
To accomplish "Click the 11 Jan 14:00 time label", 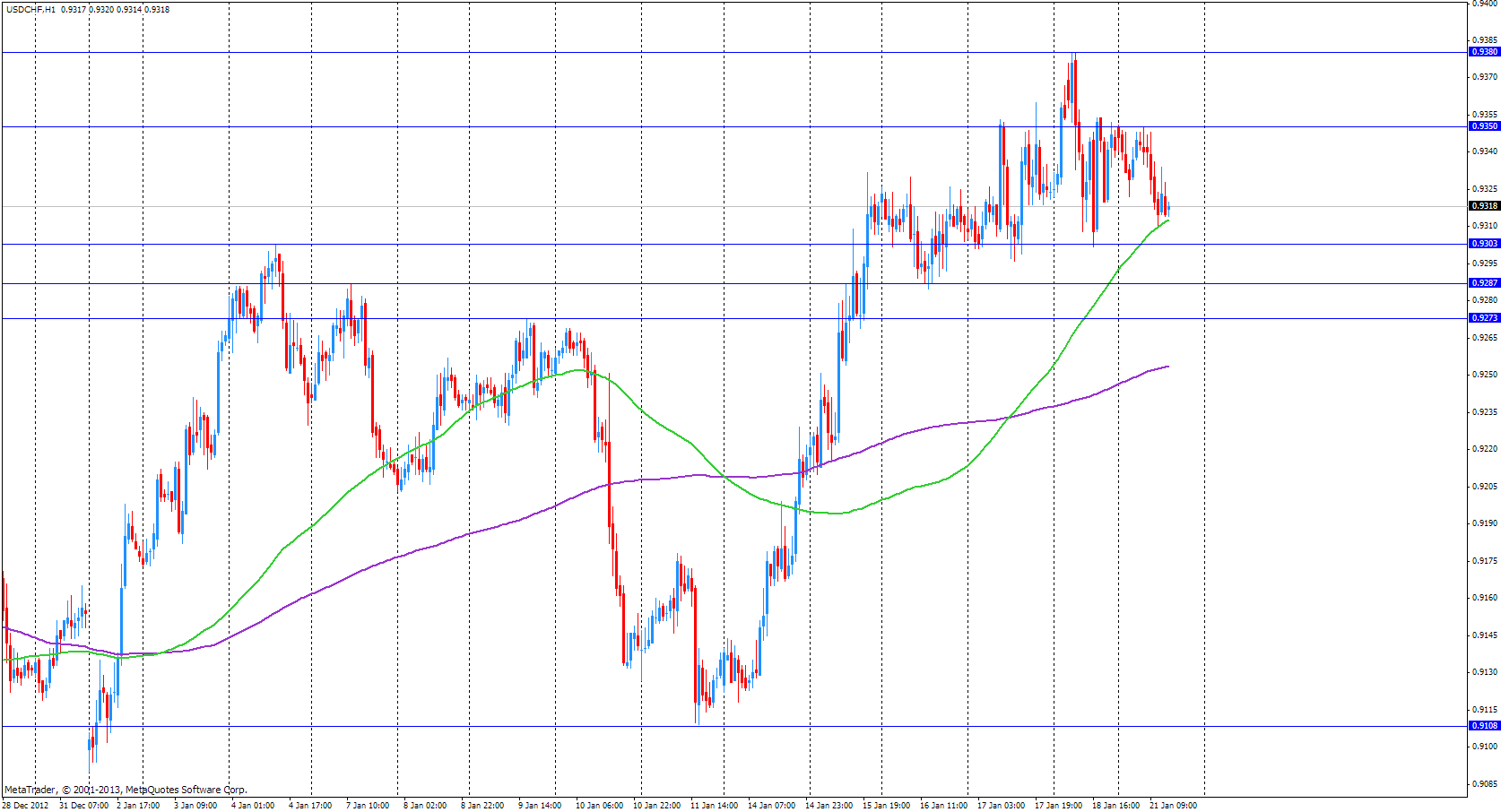I will tap(714, 806).
